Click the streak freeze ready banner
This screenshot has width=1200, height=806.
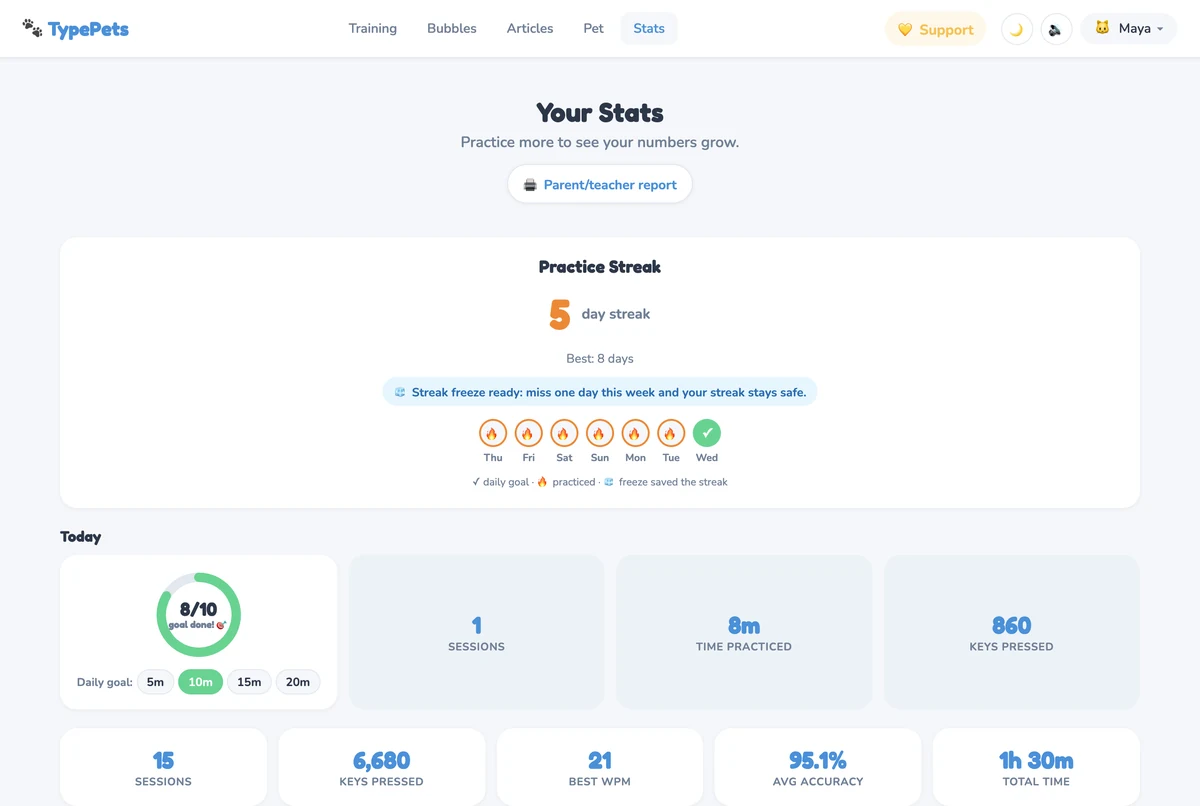tap(600, 392)
